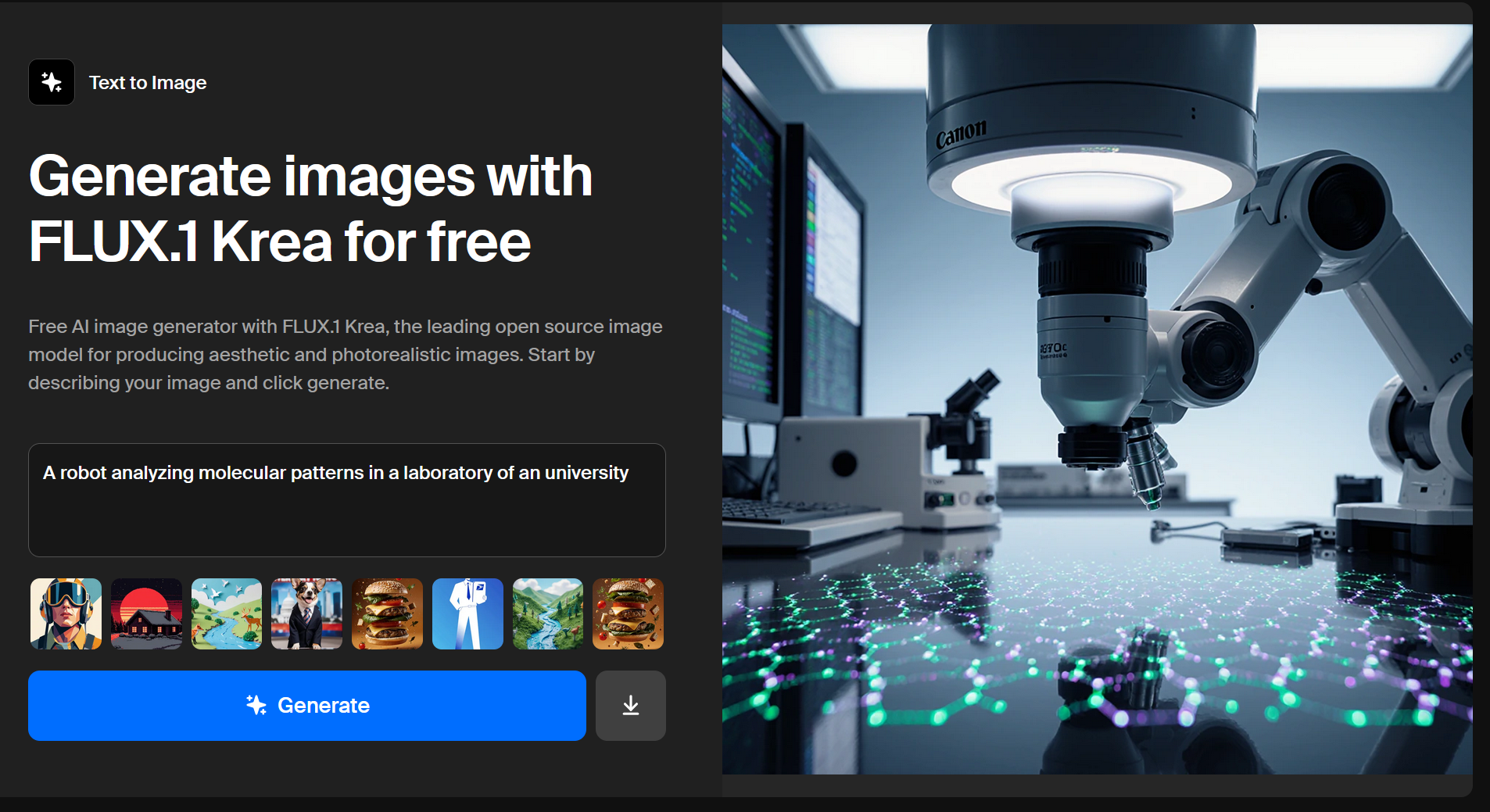The height and width of the screenshot is (812, 1490).
Task: Click the download arrow icon button
Action: 630,706
